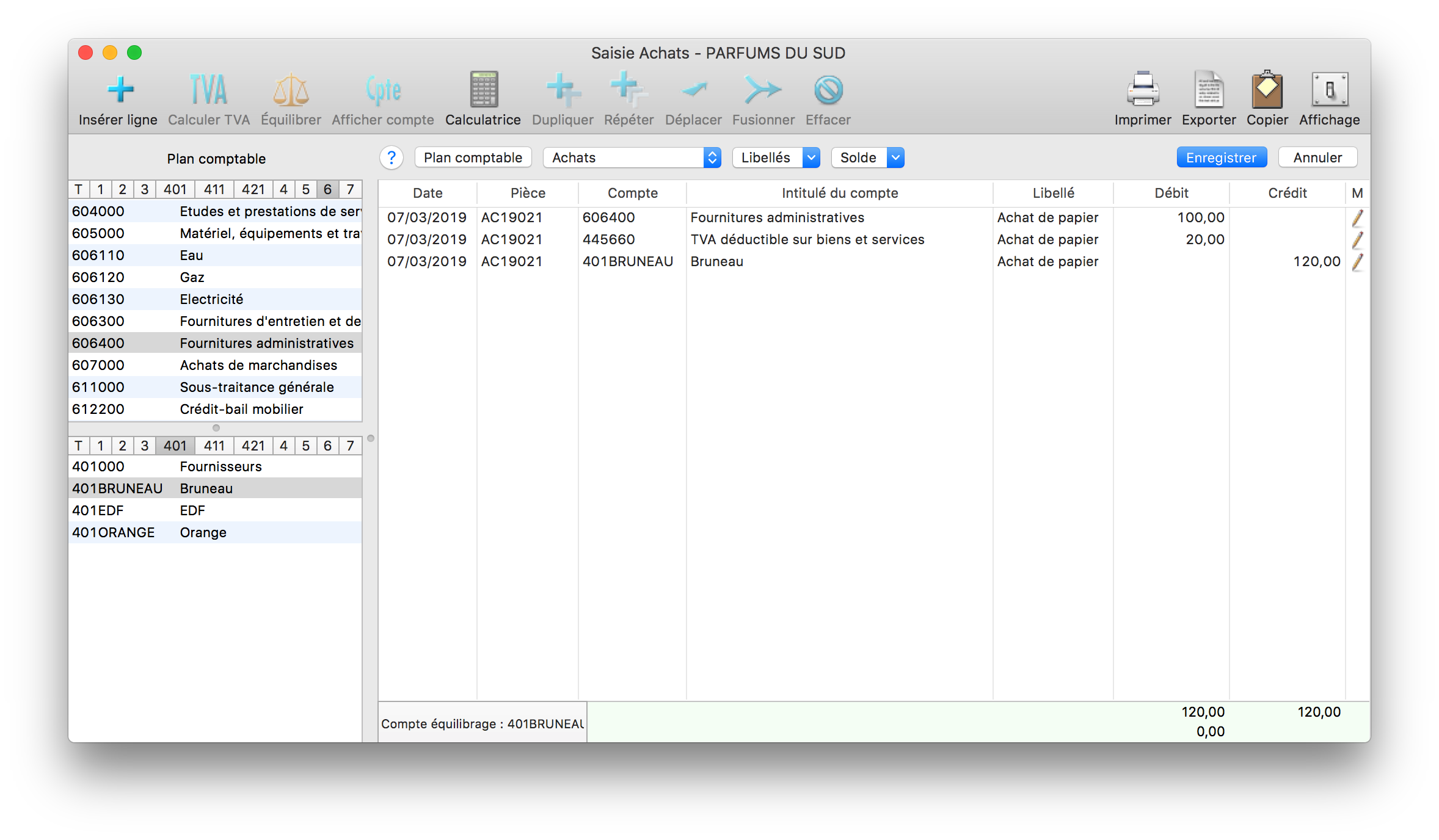Expand the Solde dropdown menu
The height and width of the screenshot is (840, 1439).
(867, 158)
